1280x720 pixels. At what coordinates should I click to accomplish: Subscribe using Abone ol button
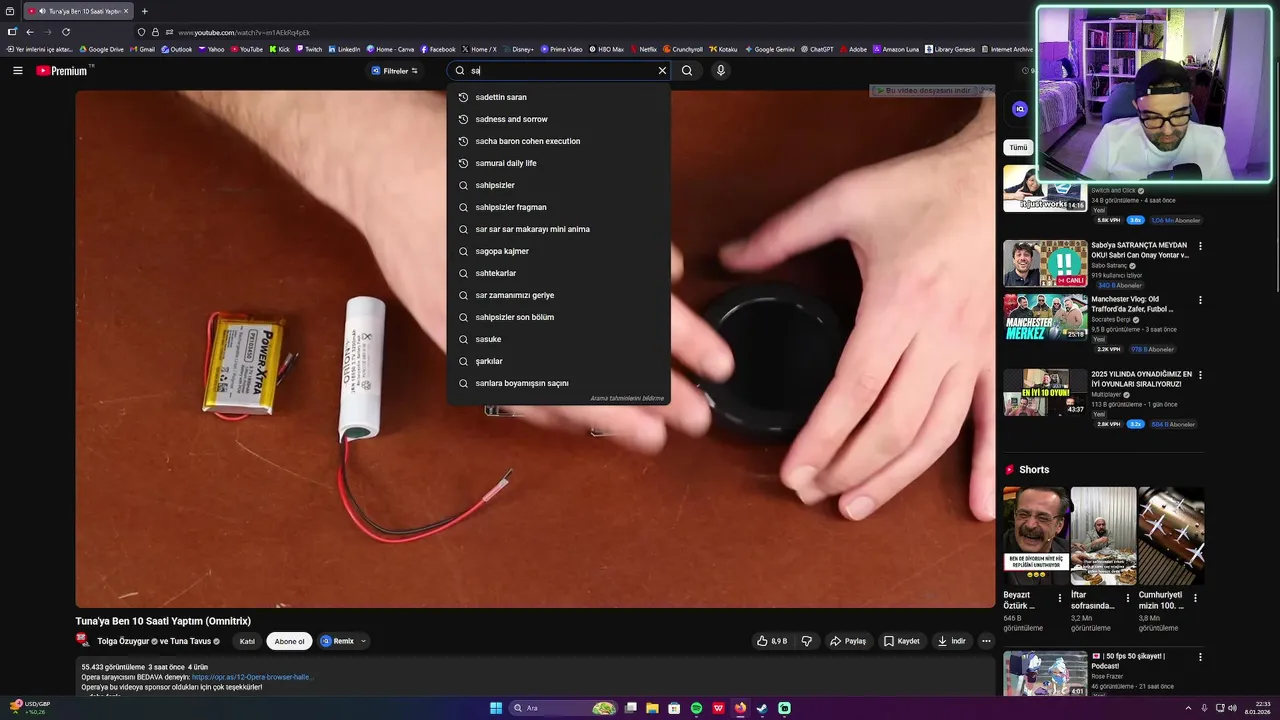tap(289, 641)
